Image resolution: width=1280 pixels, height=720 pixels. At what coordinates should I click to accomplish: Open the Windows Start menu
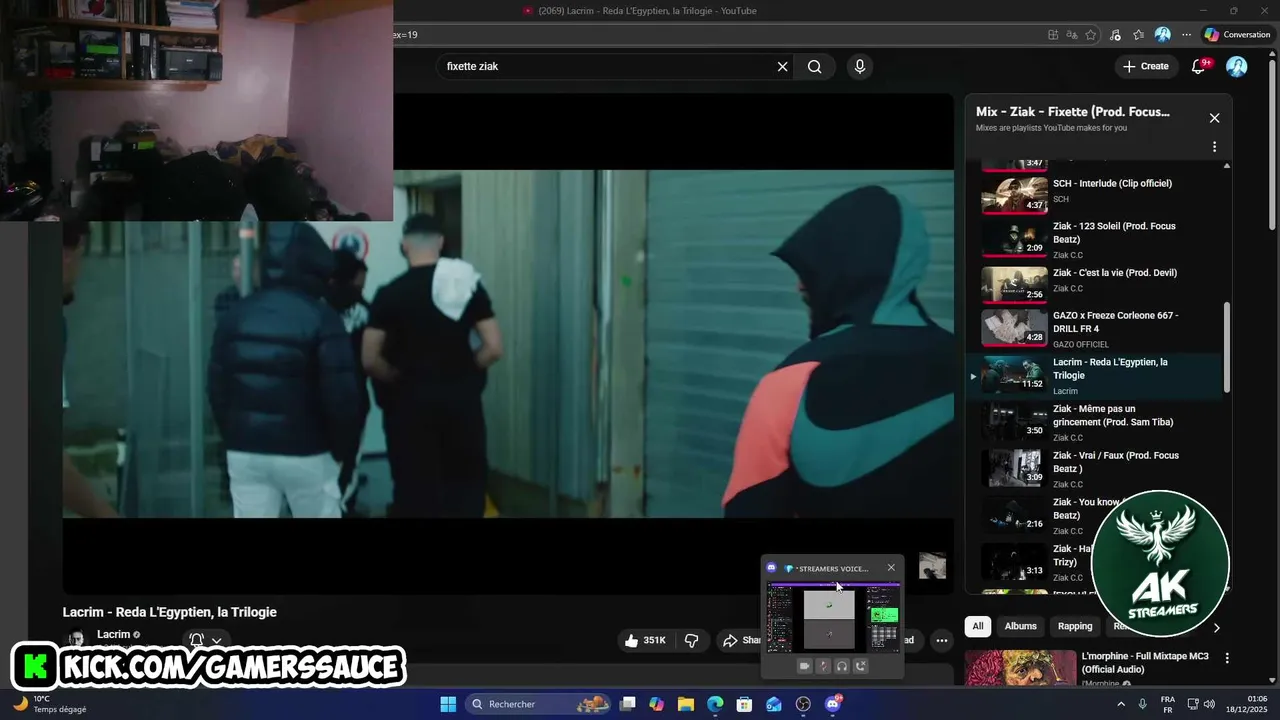[x=448, y=704]
